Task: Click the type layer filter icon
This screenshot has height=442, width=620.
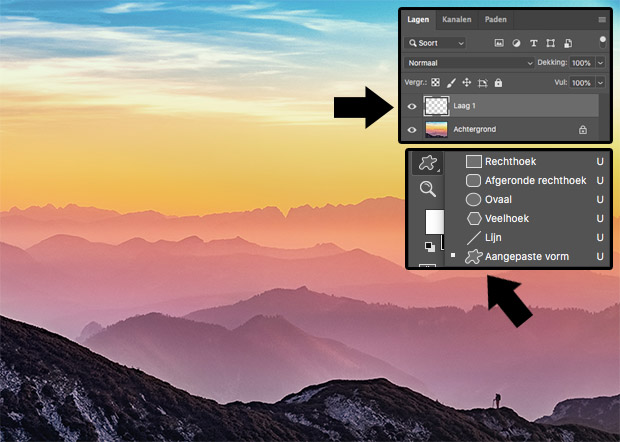Action: click(533, 43)
